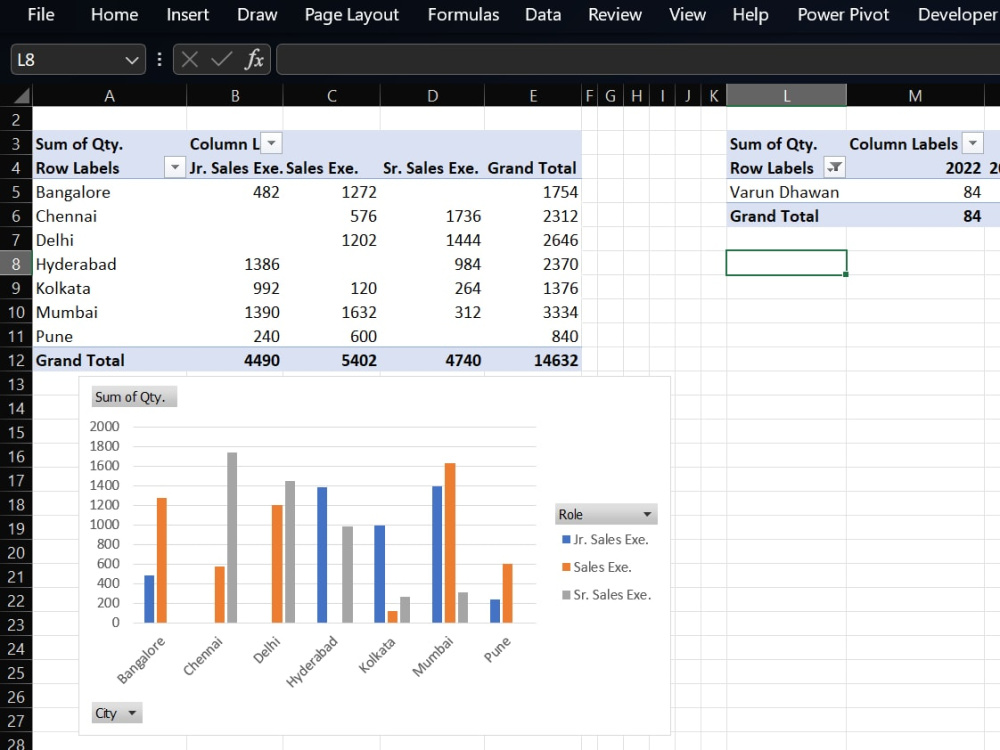The image size is (1000, 750).
Task: Click the formula bar options three-dot handle
Action: 159,59
